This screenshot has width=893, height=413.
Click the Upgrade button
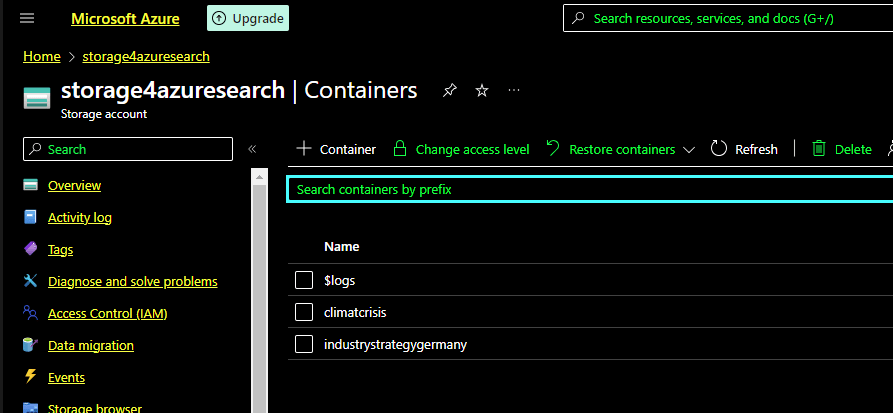click(248, 18)
